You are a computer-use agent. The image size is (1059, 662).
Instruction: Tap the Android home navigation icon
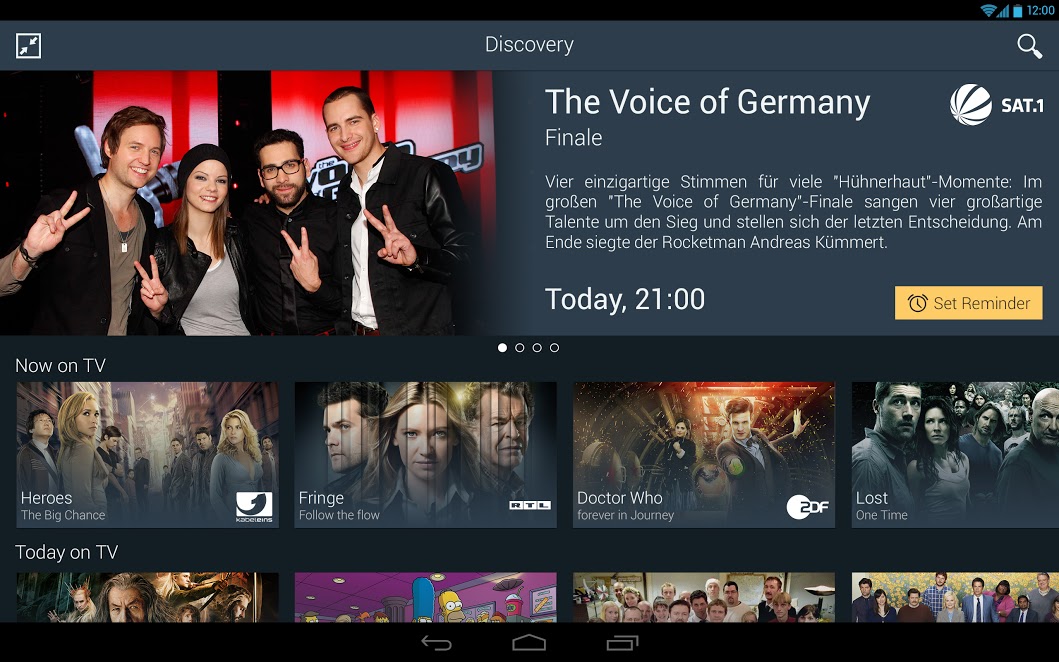click(x=529, y=642)
